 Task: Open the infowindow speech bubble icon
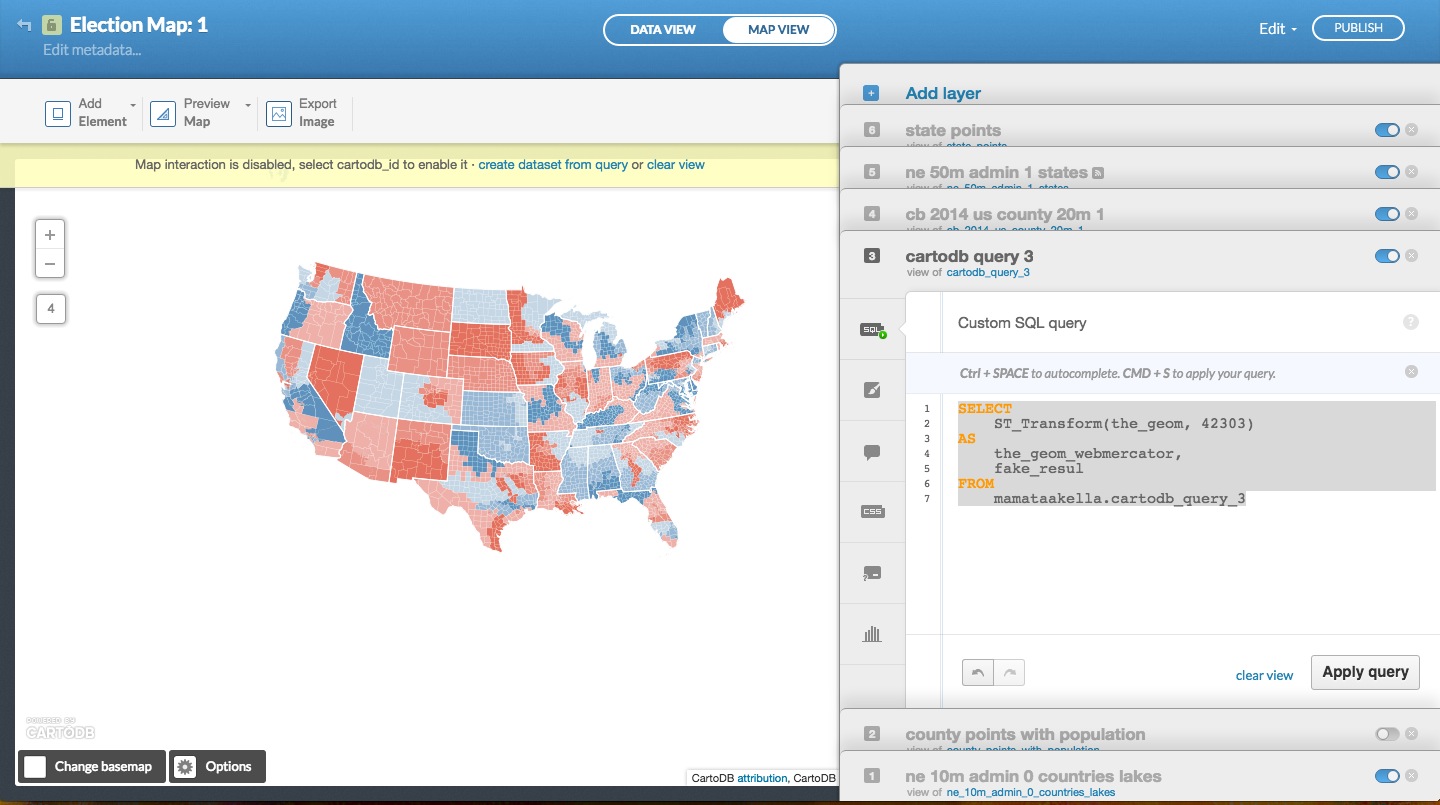pos(872,452)
